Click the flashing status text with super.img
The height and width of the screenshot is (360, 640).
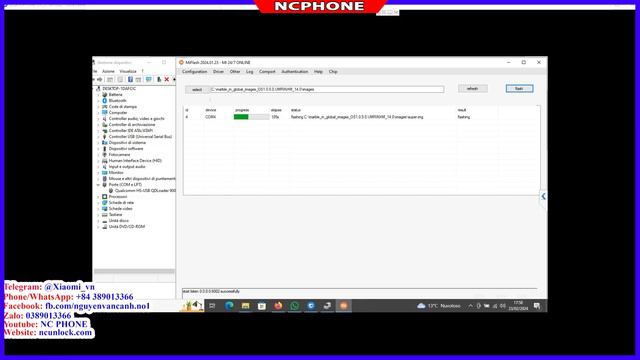coord(357,117)
